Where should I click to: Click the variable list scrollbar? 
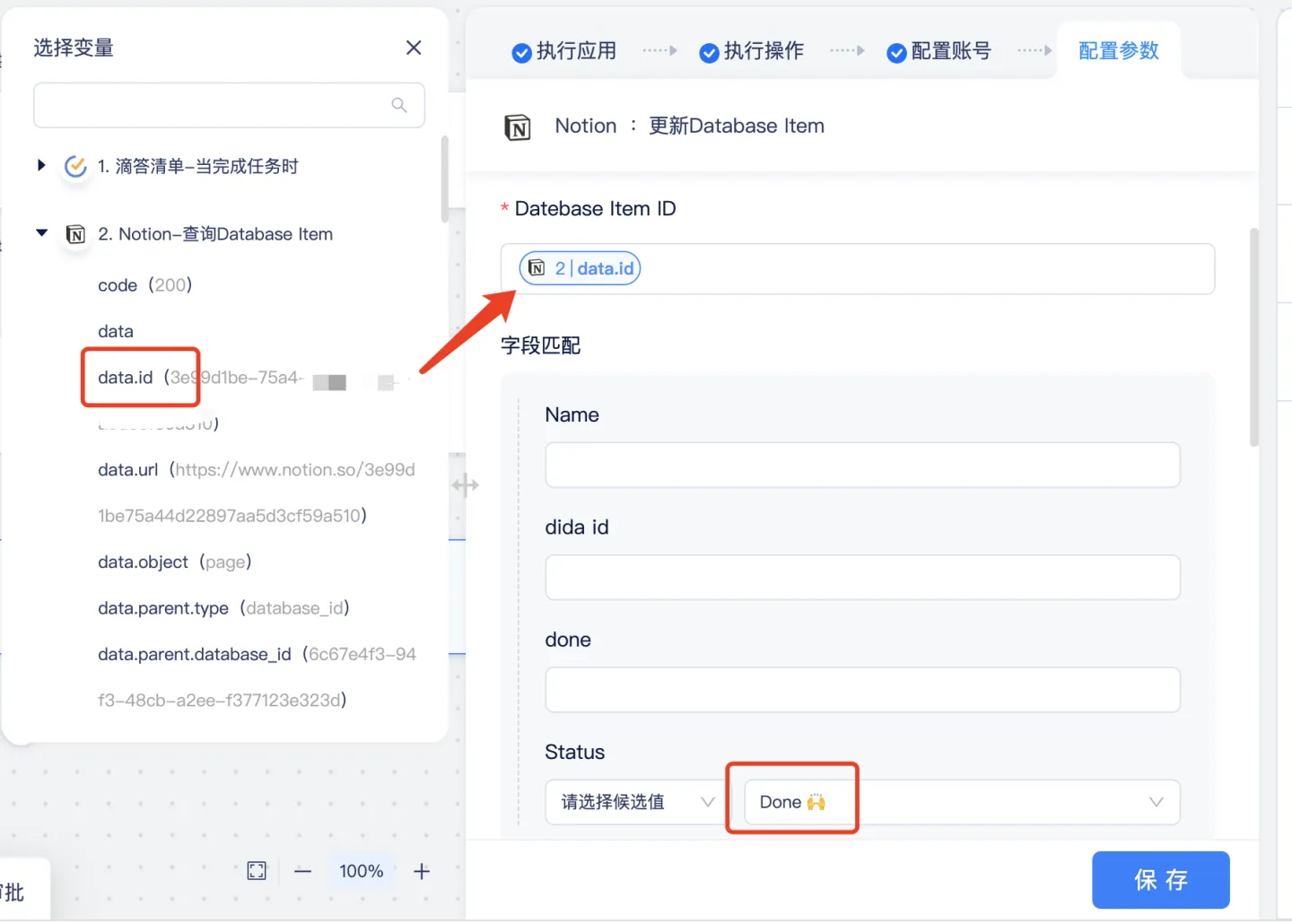tap(445, 179)
